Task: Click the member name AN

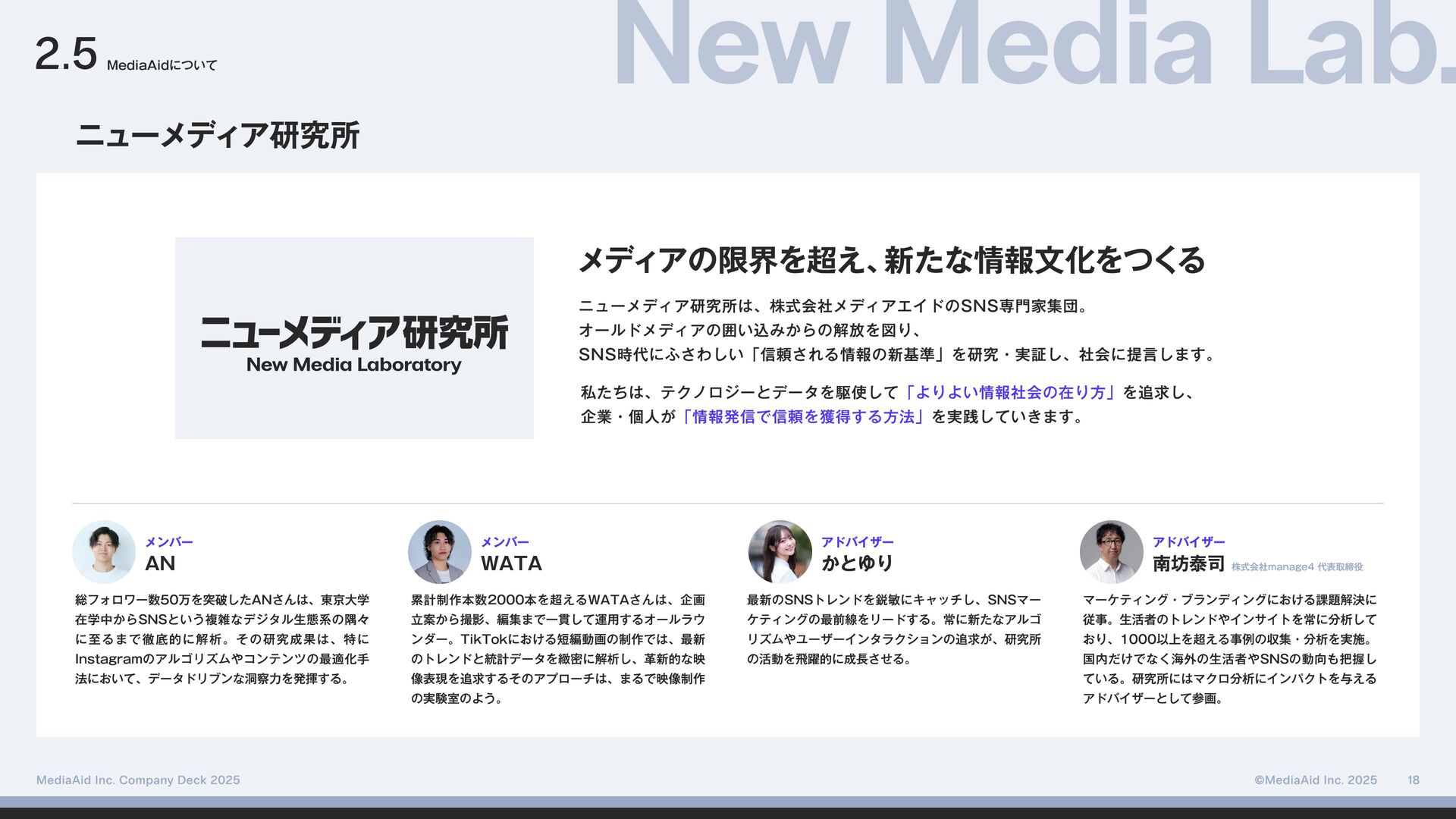Action: tap(160, 563)
